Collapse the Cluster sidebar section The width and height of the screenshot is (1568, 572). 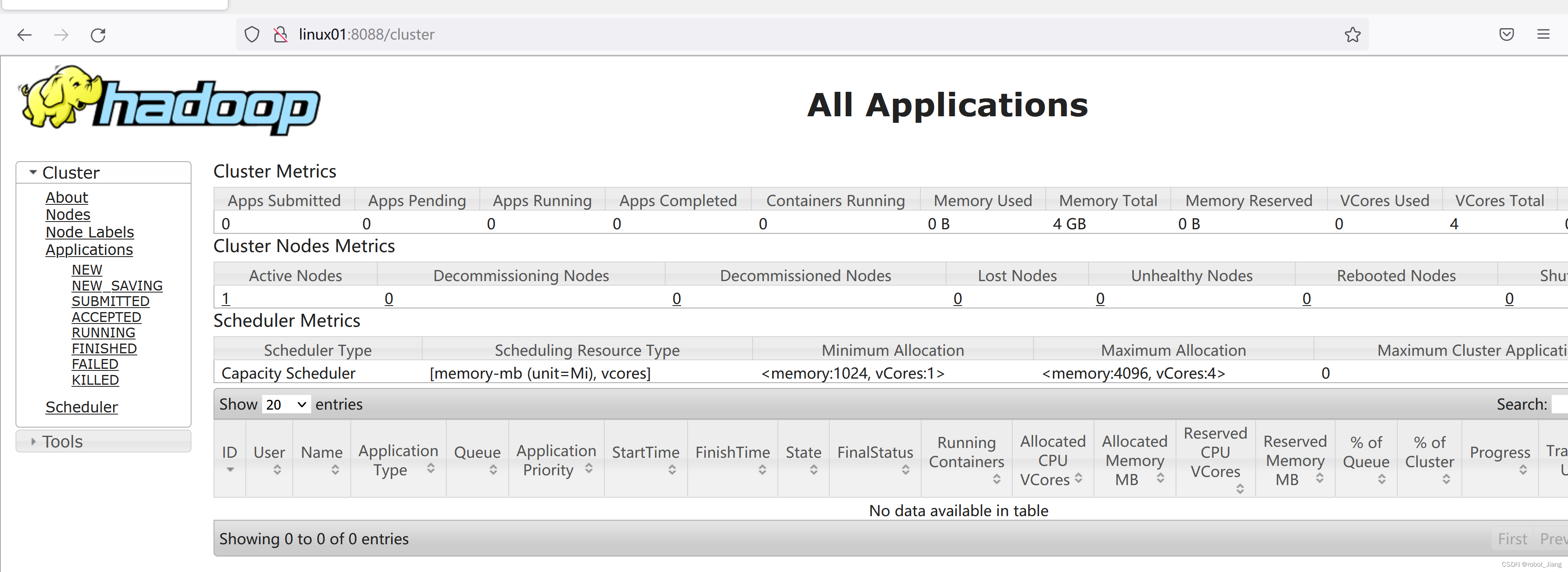coord(33,172)
